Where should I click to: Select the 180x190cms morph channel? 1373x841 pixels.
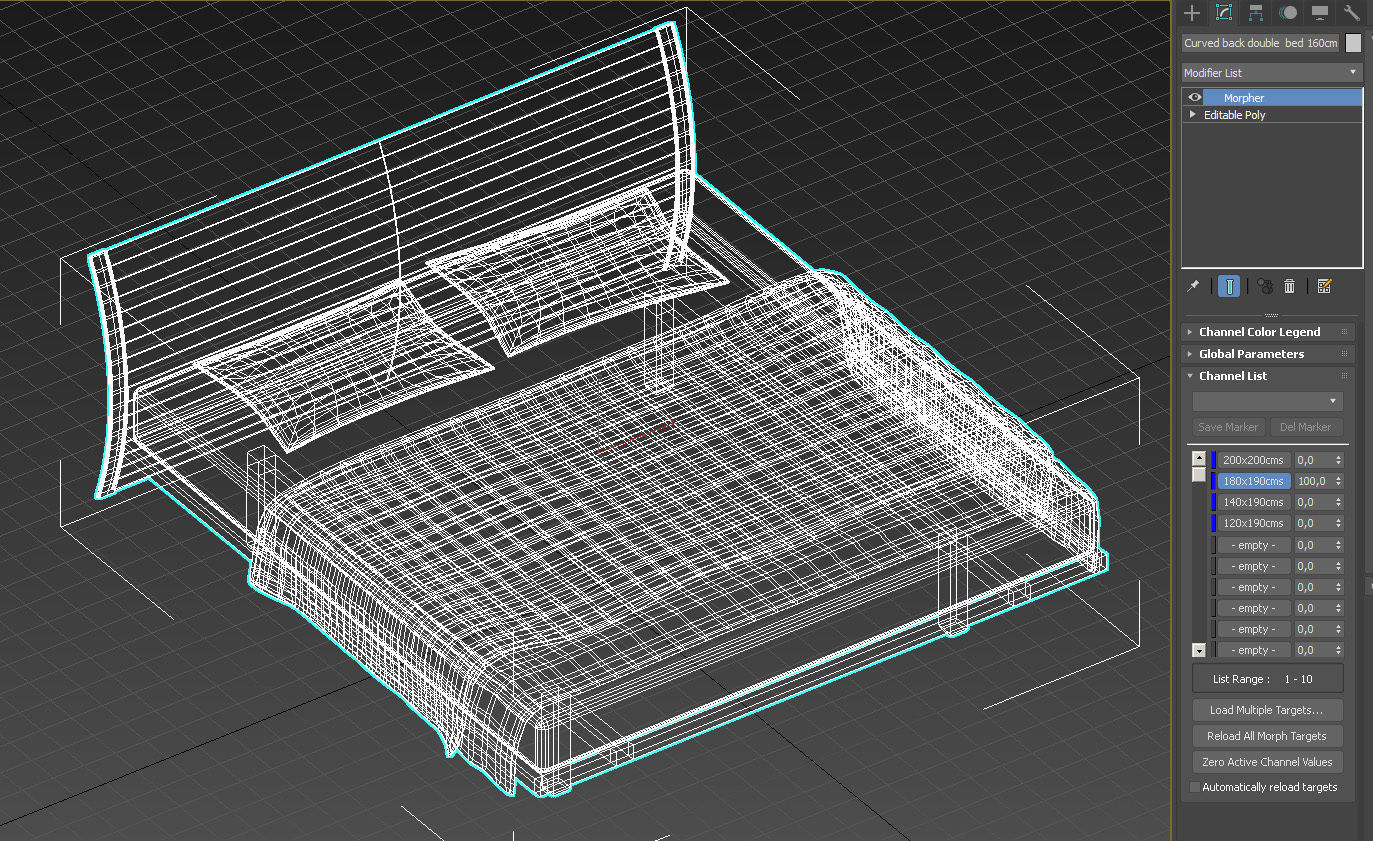tap(1253, 481)
